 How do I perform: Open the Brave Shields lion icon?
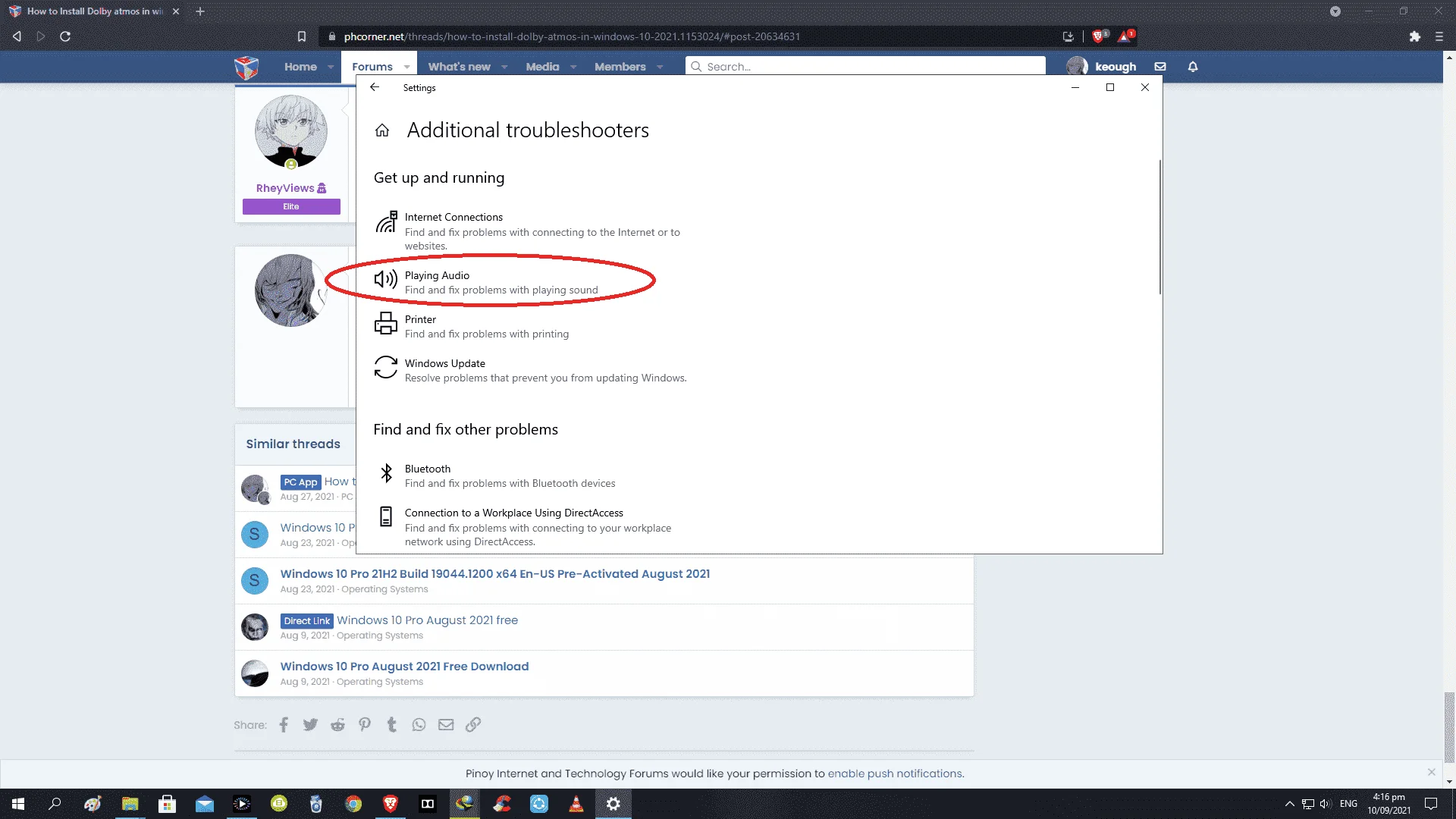pyautogui.click(x=1098, y=36)
